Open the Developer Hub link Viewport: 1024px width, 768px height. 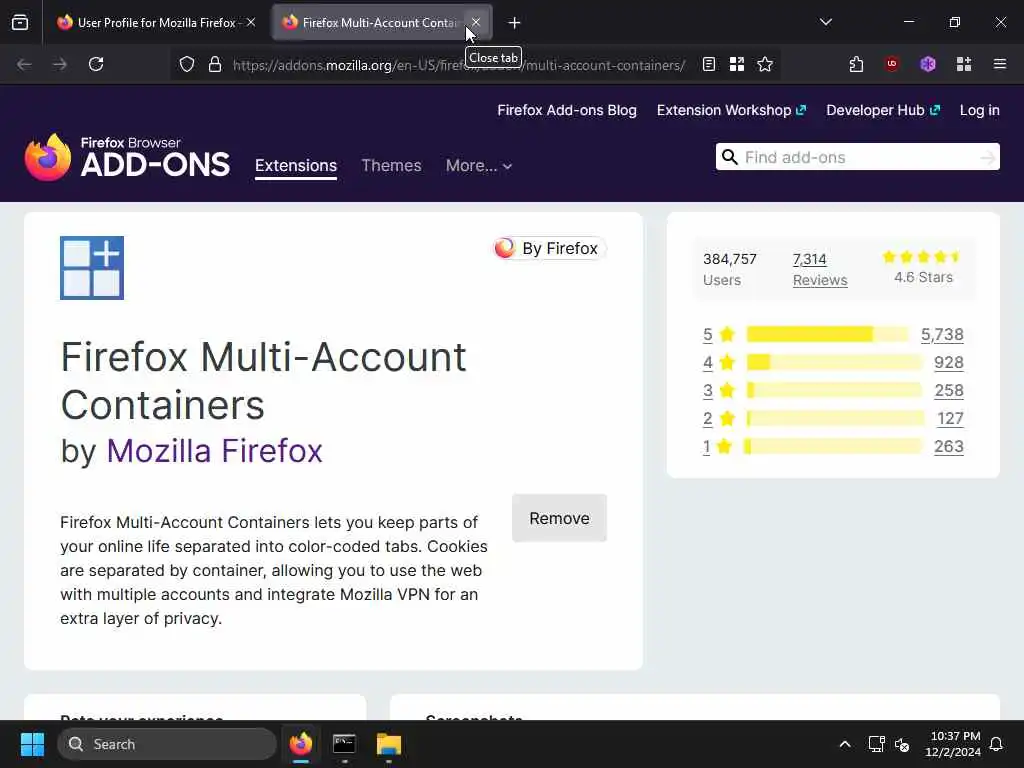coord(883,110)
